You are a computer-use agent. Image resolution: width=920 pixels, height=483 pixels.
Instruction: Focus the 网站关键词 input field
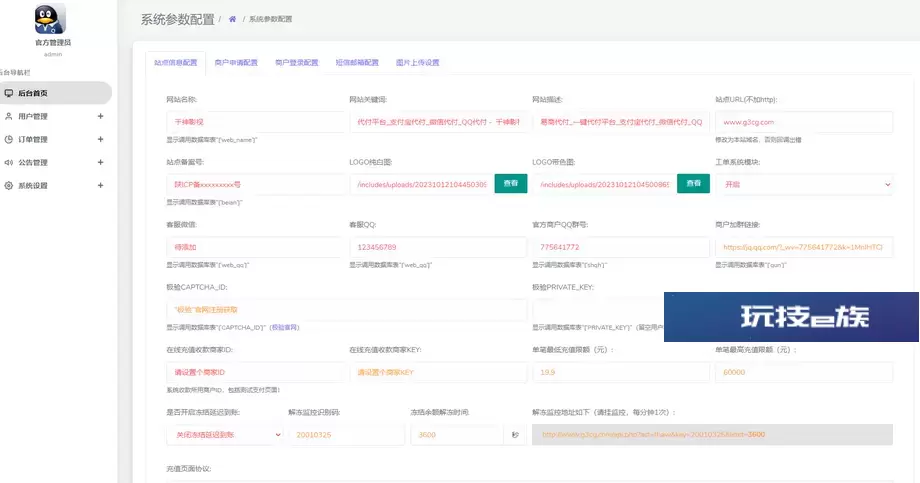point(438,122)
